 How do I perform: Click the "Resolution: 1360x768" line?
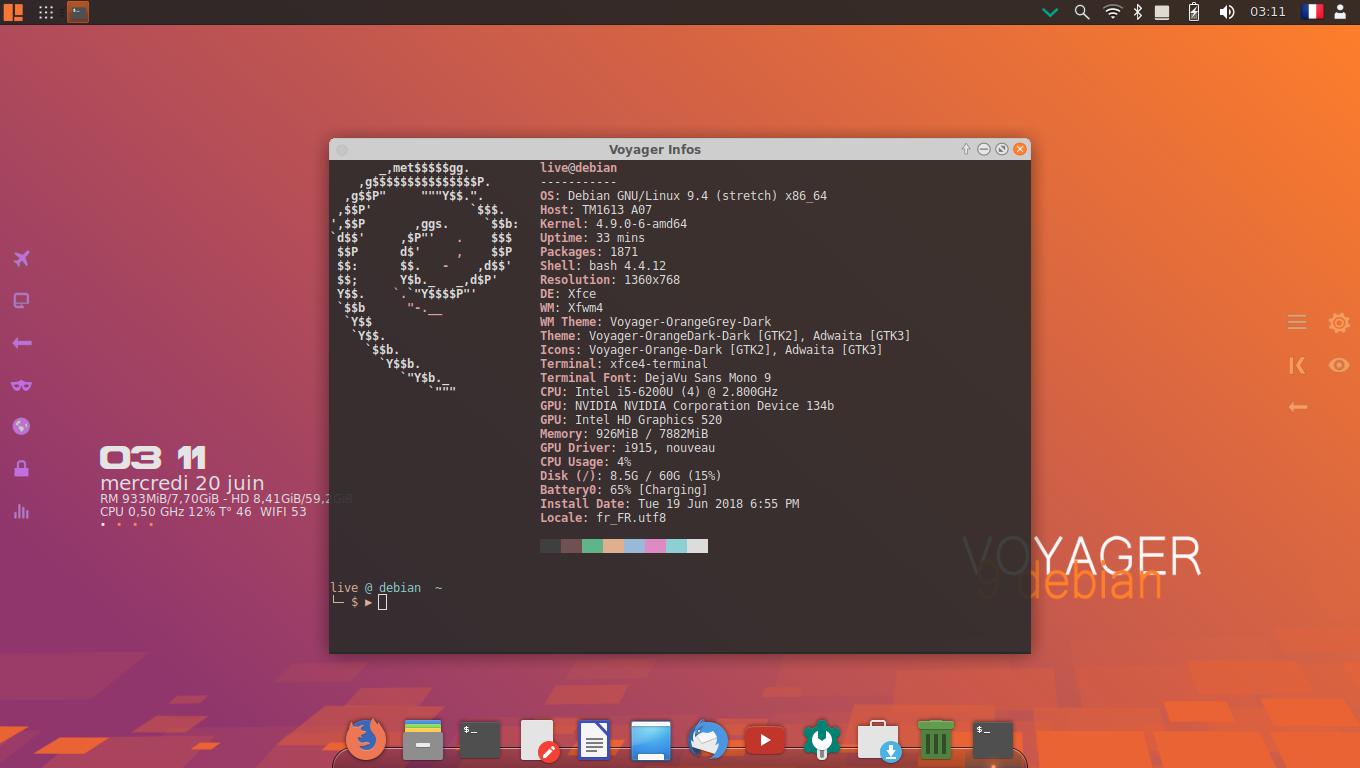click(610, 280)
